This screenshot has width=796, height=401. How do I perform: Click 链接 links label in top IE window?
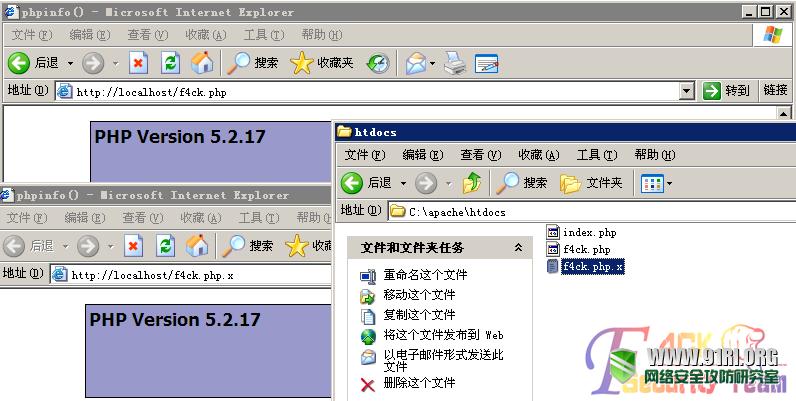click(775, 90)
